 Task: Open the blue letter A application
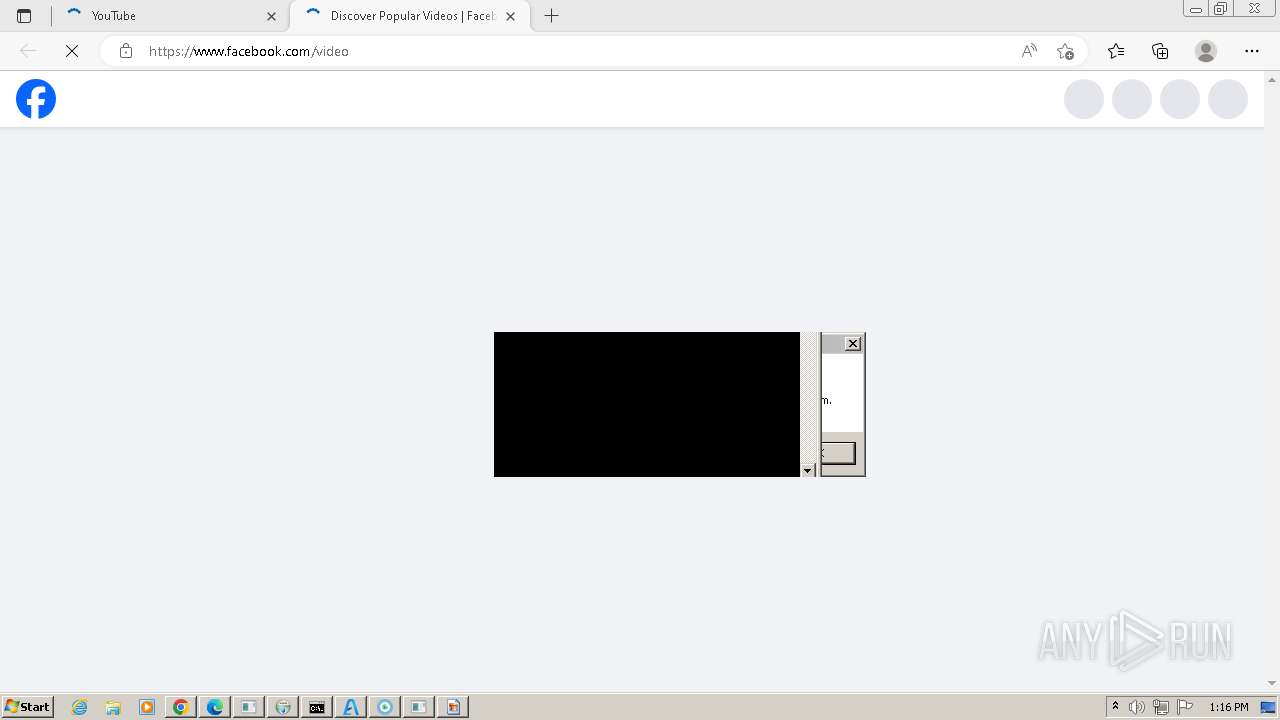click(x=351, y=707)
